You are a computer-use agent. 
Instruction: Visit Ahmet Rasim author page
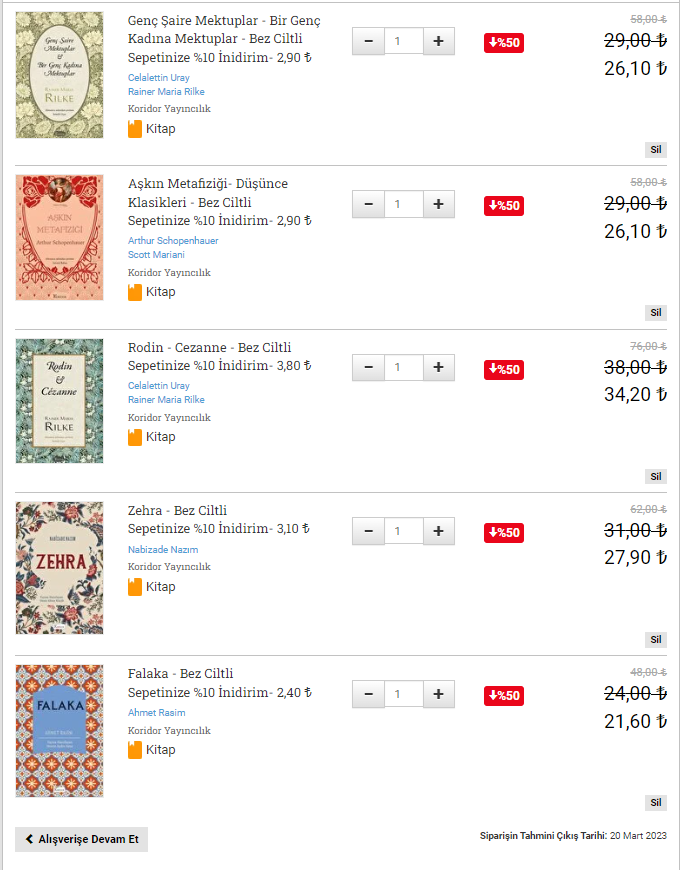157,713
